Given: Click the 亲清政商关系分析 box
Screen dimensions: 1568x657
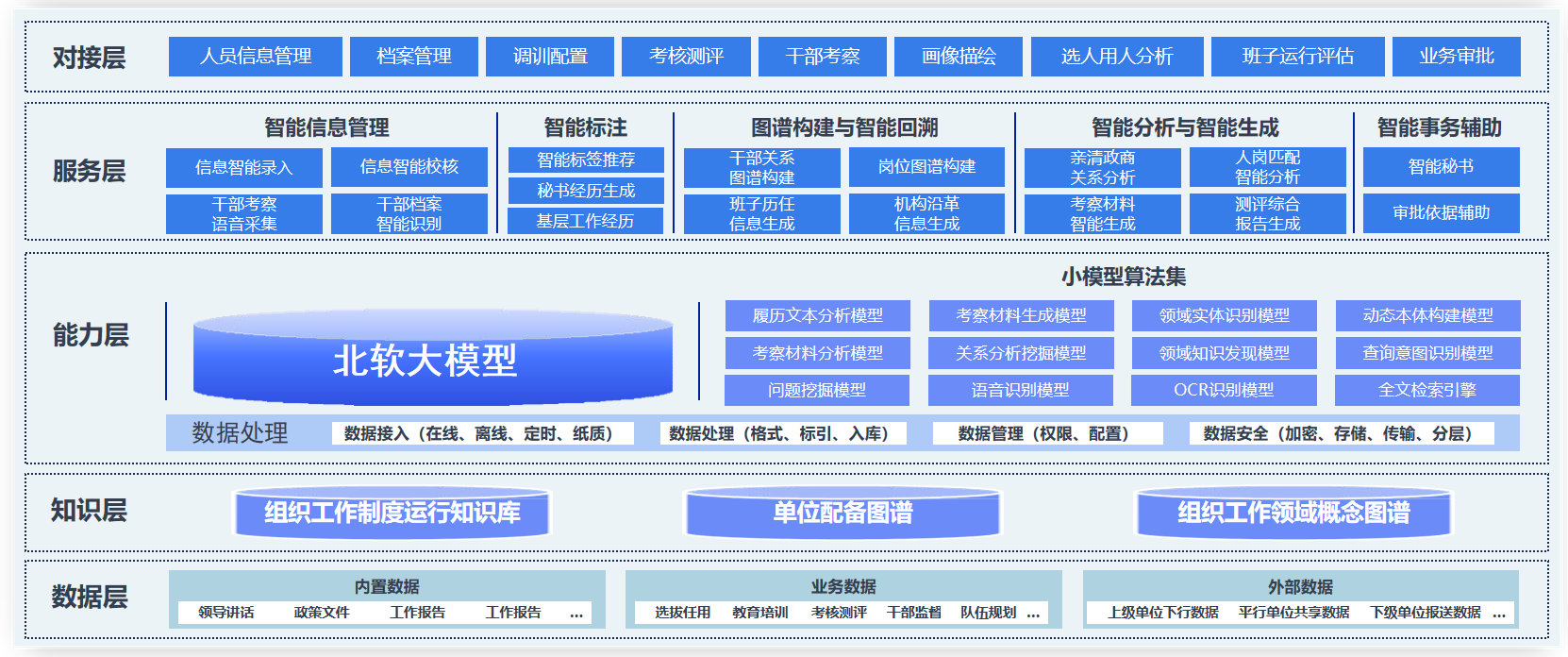Looking at the screenshot, I should point(1103,167).
